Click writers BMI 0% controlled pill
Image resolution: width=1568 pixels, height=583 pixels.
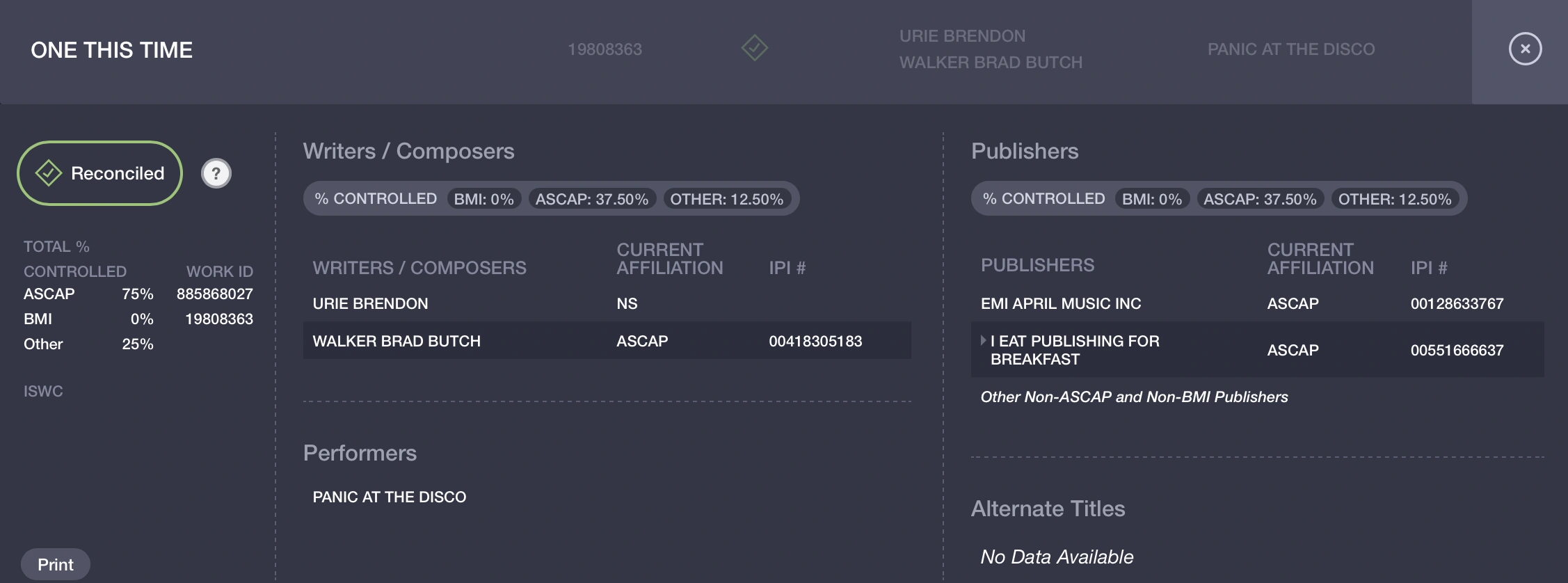(x=483, y=199)
